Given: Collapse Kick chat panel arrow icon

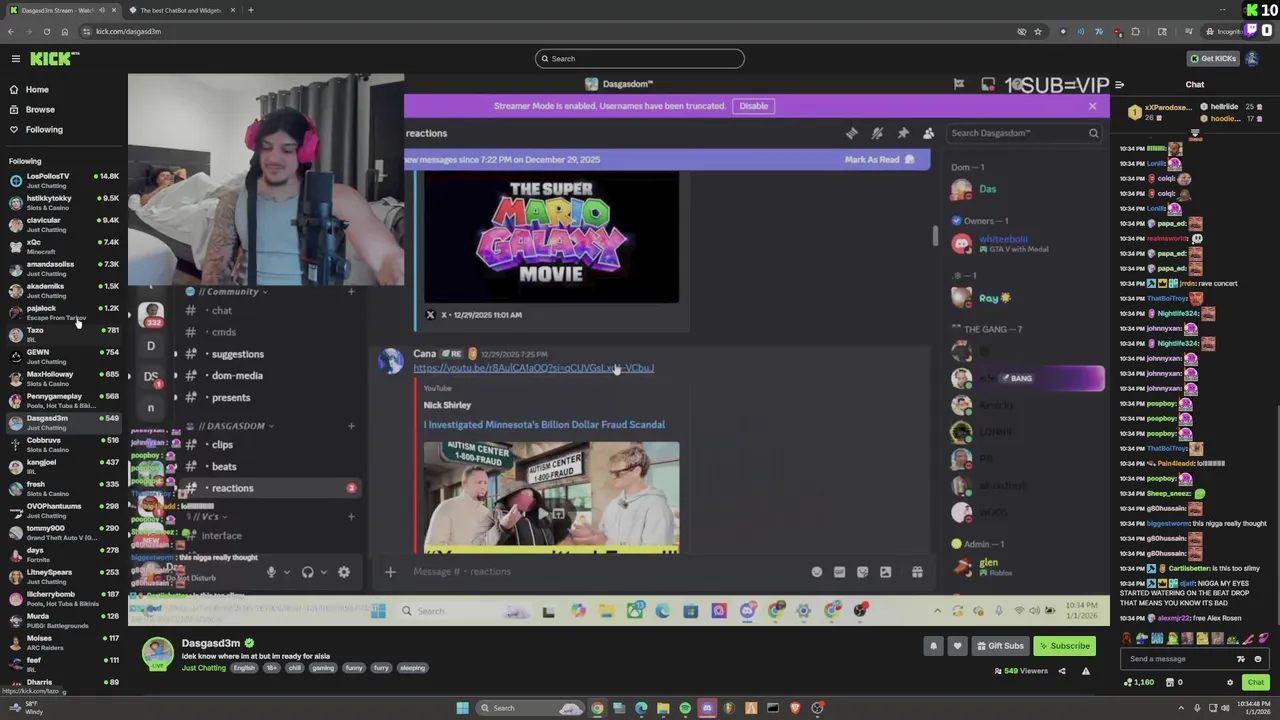Looking at the screenshot, I should point(1120,85).
